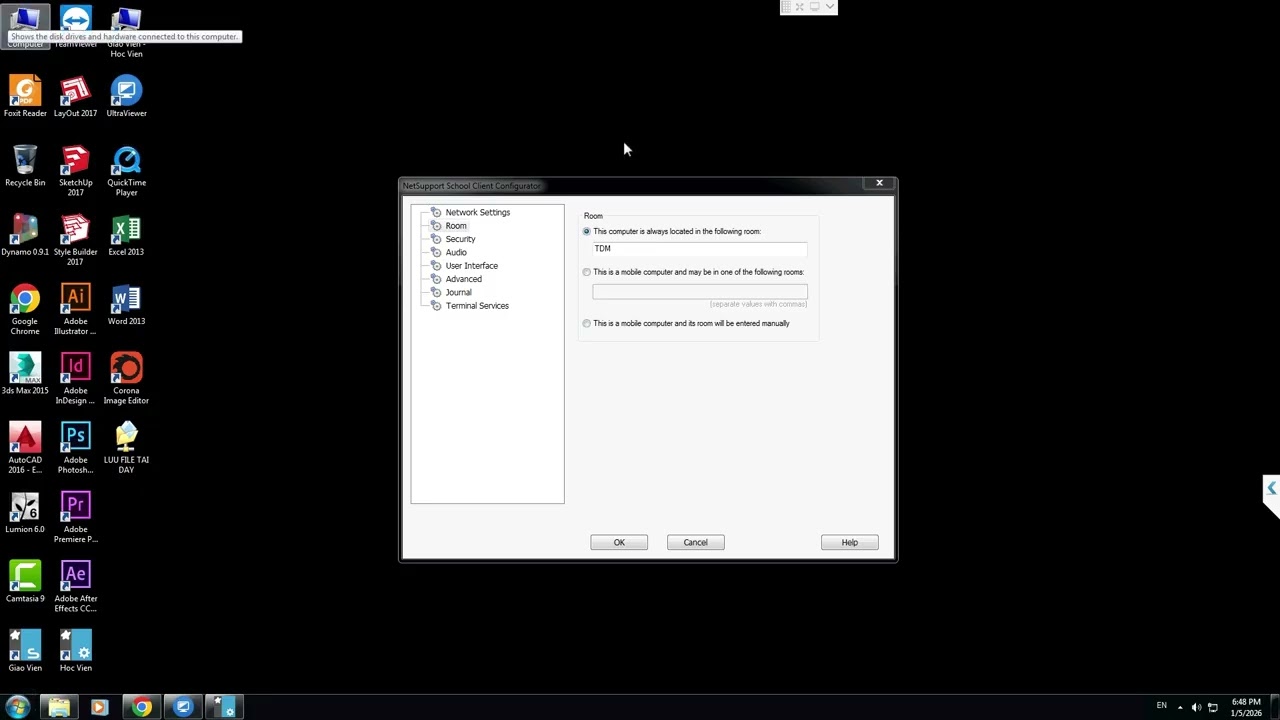Select the AutoCAD 2016 desktop shortcut
The image size is (1280, 720).
pyautogui.click(x=25, y=448)
